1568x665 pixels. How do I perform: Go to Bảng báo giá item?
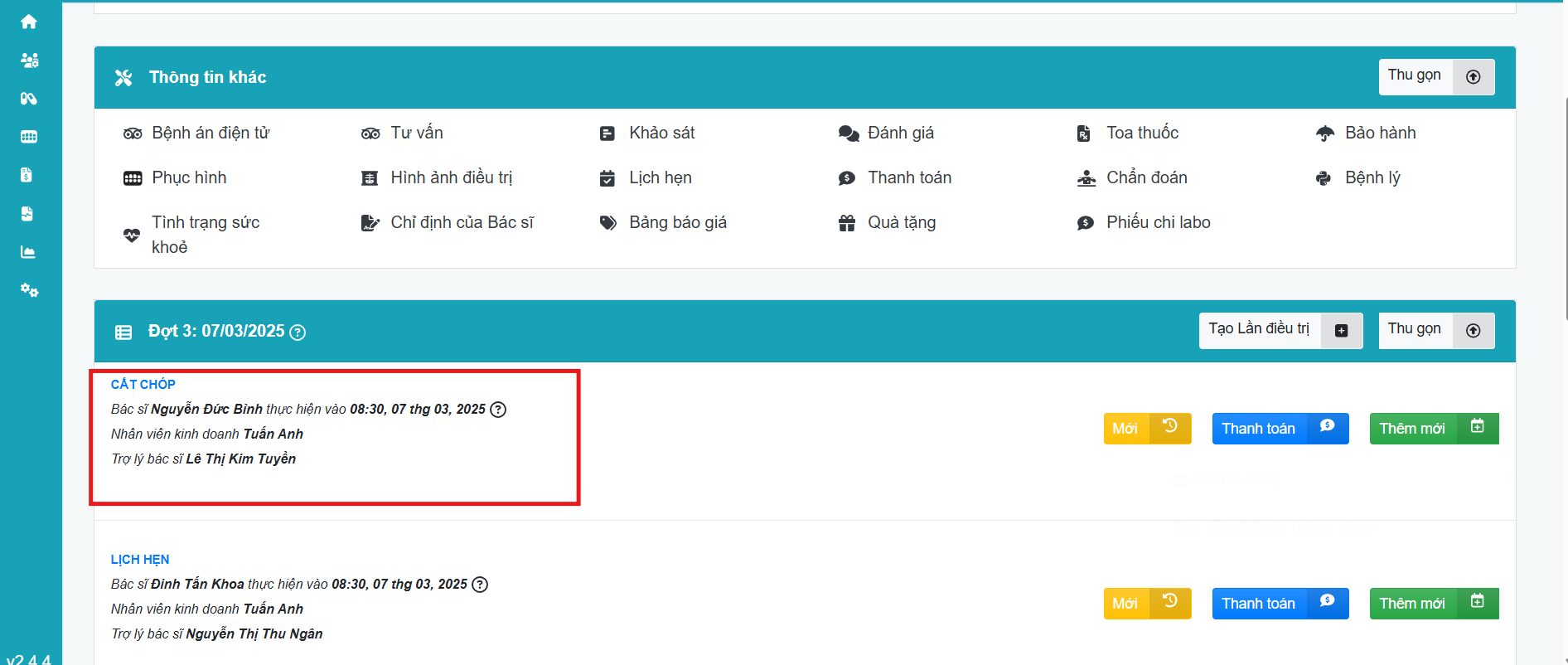(x=677, y=222)
